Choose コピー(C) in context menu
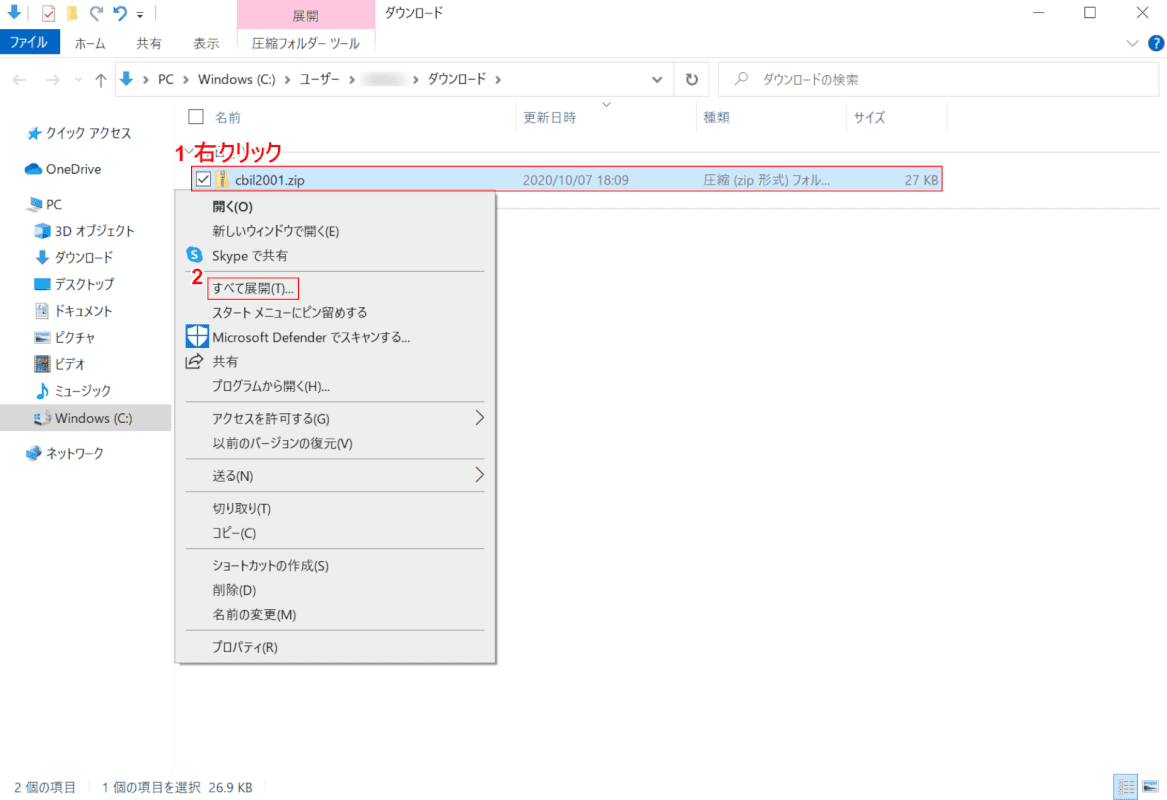The image size is (1167, 800). 333,533
